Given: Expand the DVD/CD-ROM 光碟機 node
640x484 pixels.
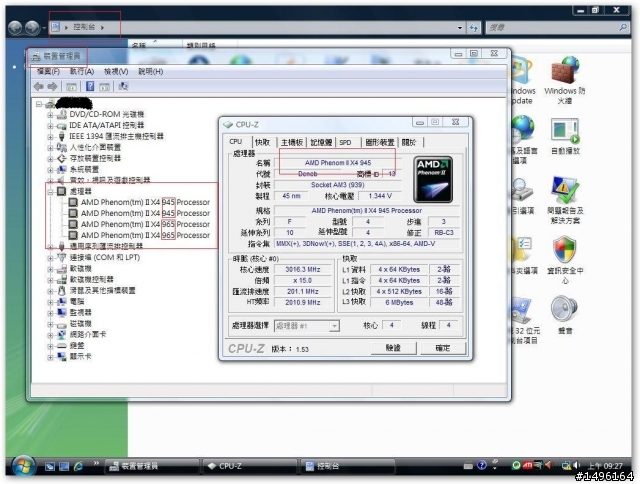Looking at the screenshot, I should (x=50, y=115).
